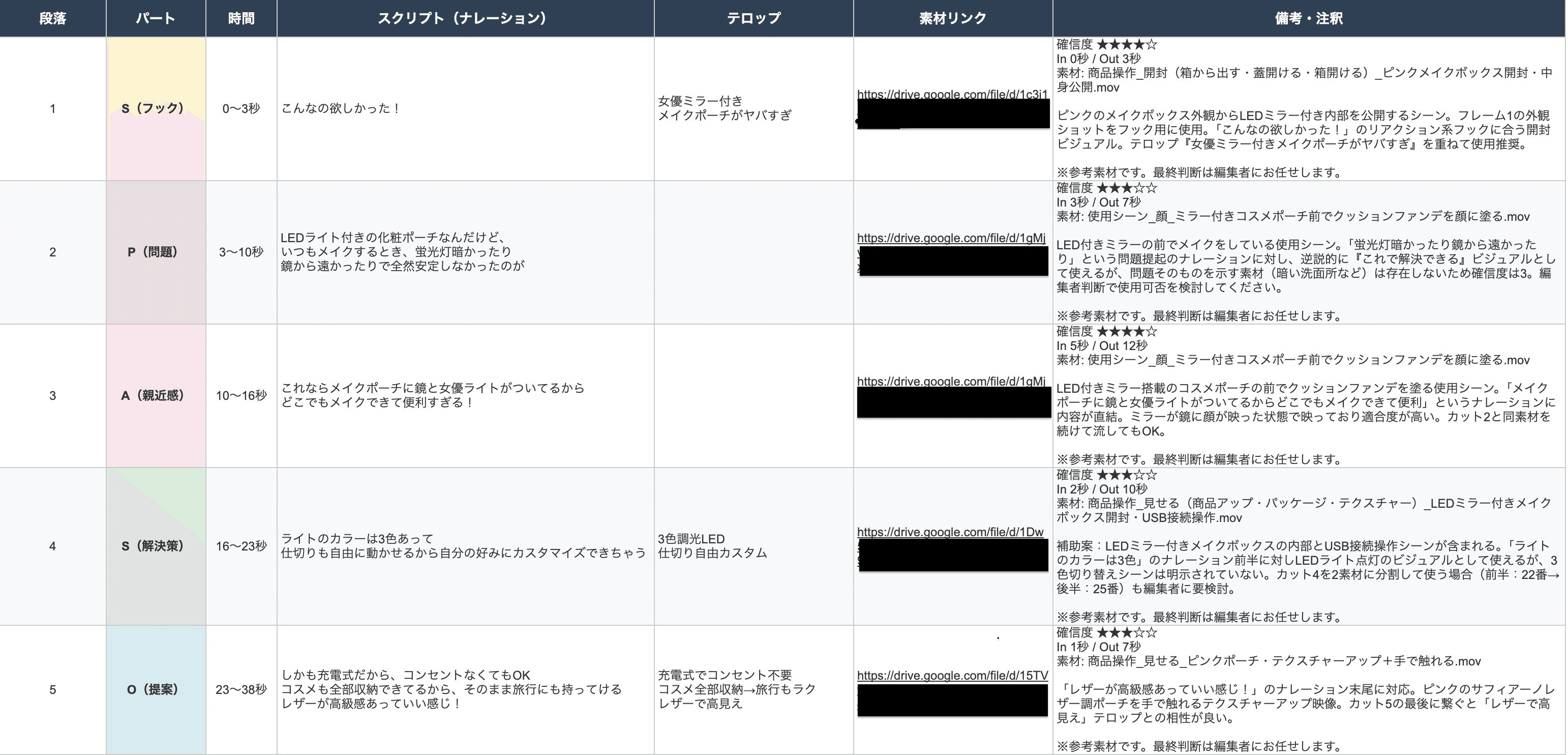The image size is (1568, 755).
Task: Select telop cell 女優ミラー付き メイクポーチがヤバすぎ
Action: coord(753,108)
